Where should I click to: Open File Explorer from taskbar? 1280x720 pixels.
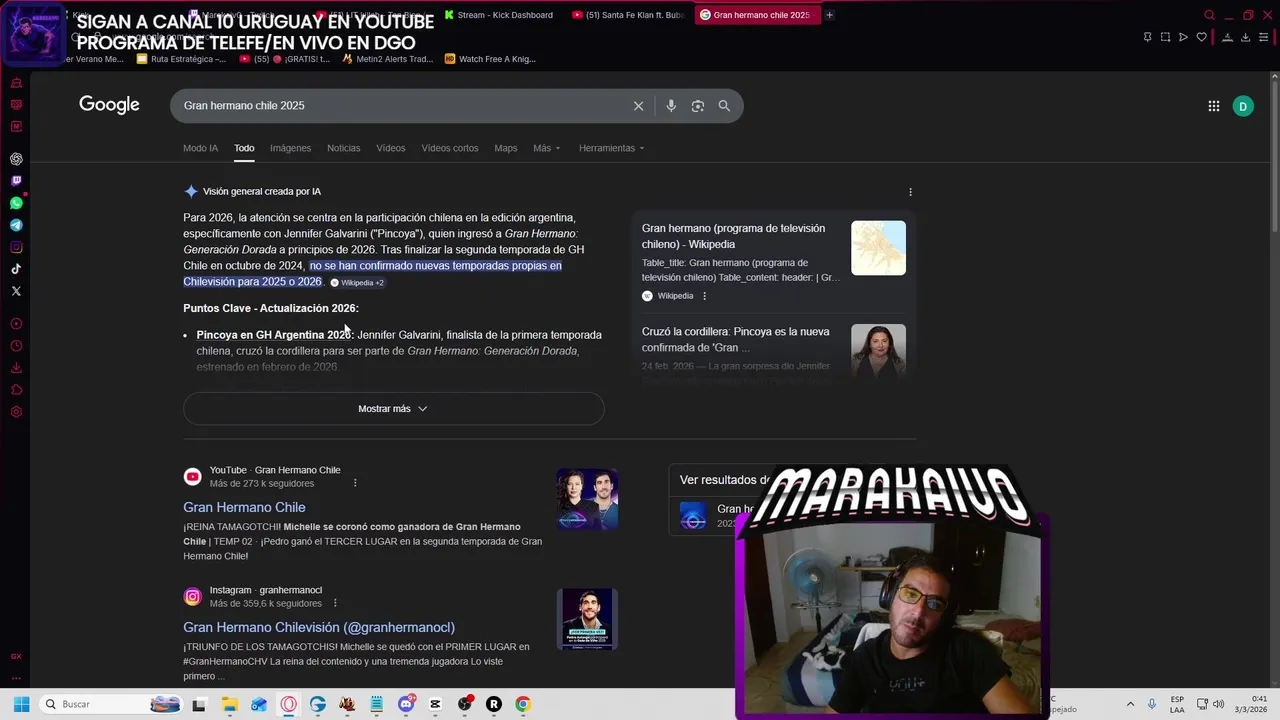pos(229,704)
